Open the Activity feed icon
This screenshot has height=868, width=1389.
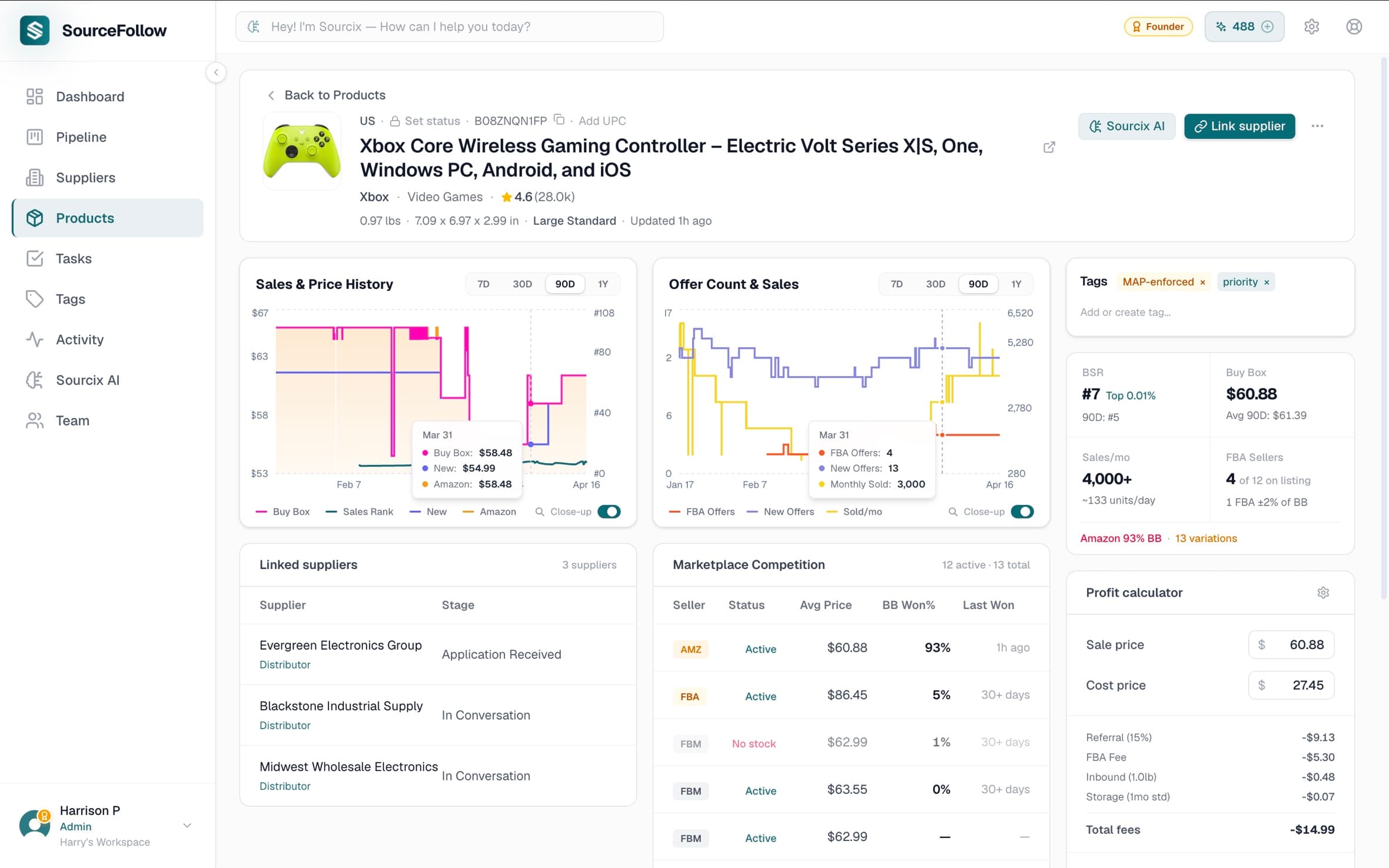(x=35, y=339)
